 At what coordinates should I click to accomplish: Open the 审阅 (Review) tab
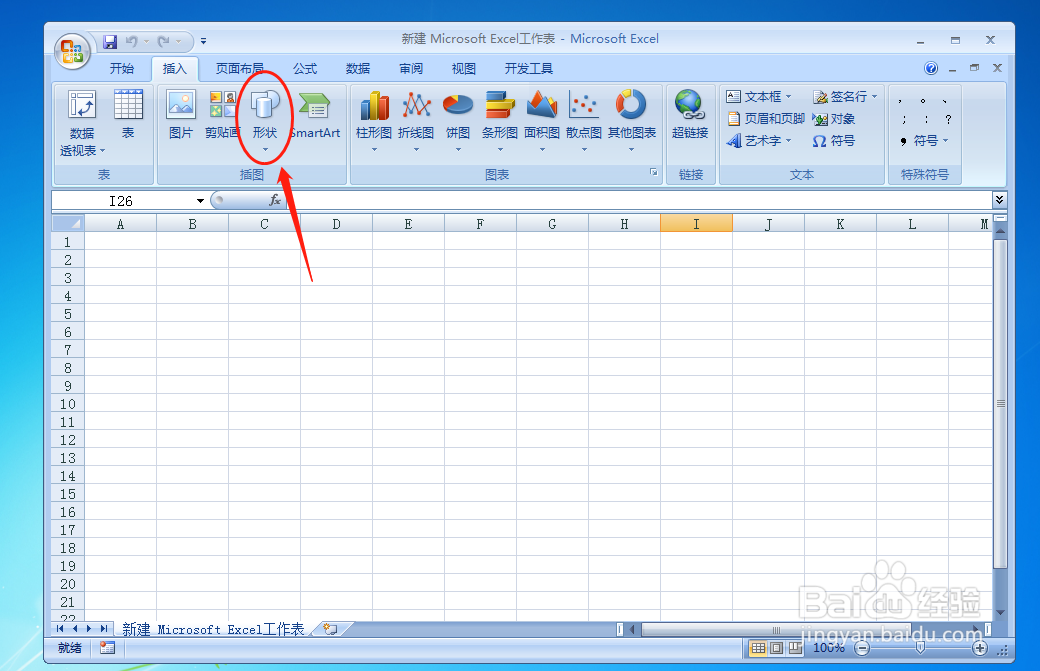(x=411, y=68)
